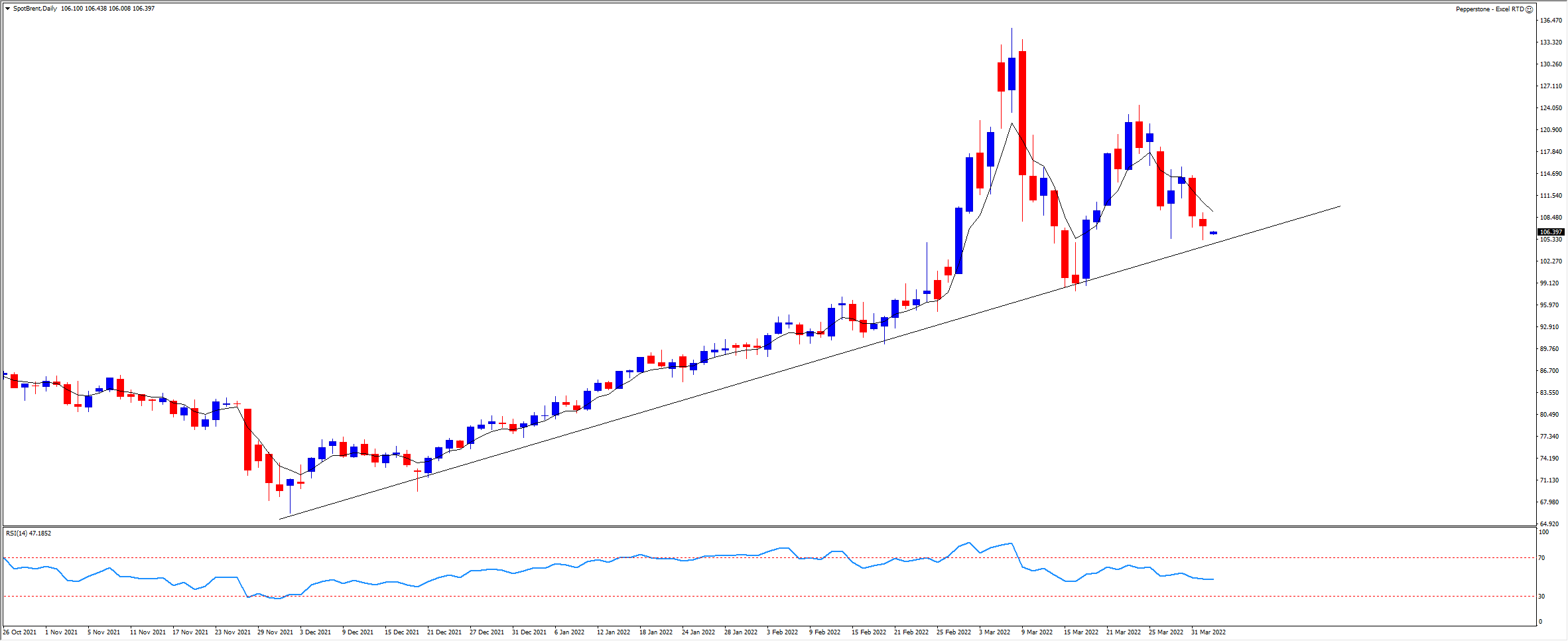This screenshot has width=1568, height=641.
Task: Click the 64.920 price axis label
Action: 1550,524
